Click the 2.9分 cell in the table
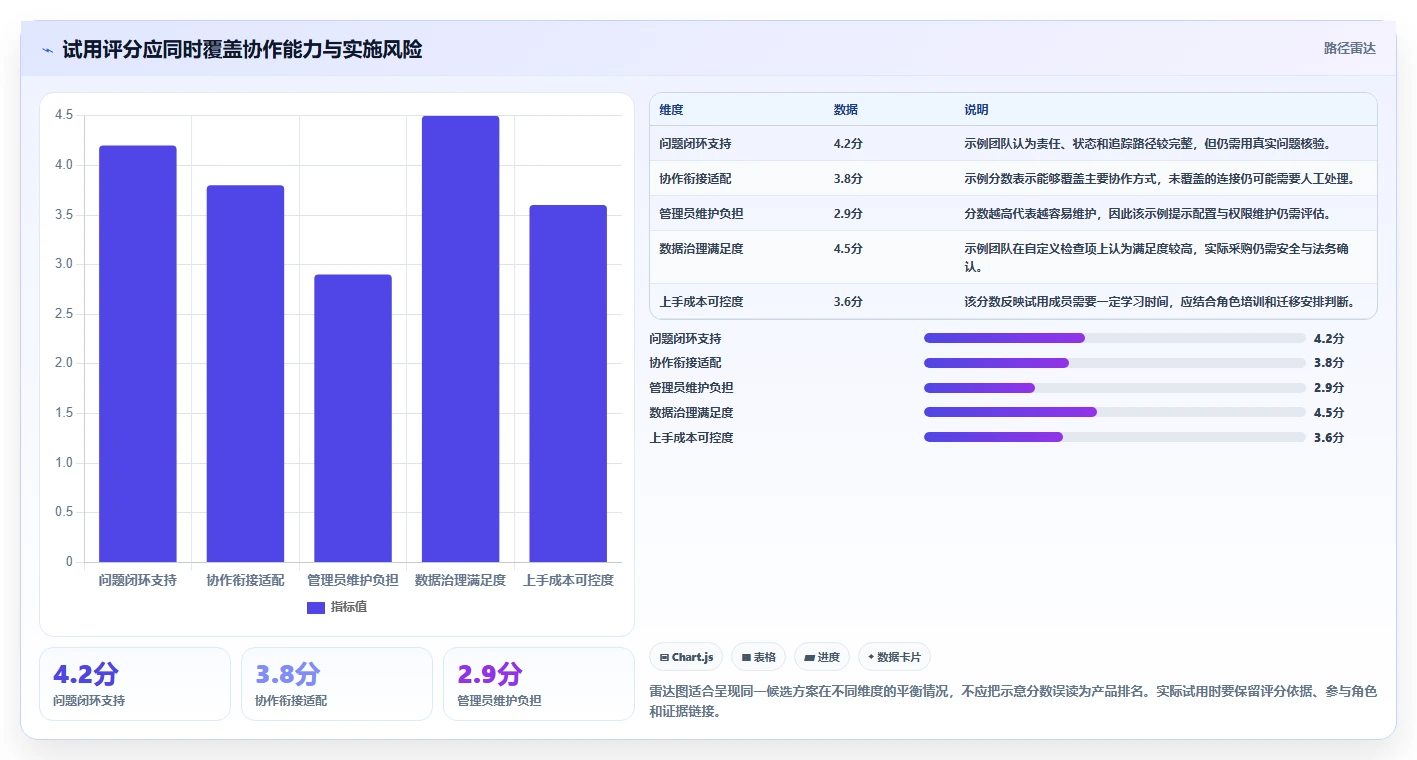The image size is (1417, 760). pos(848,214)
